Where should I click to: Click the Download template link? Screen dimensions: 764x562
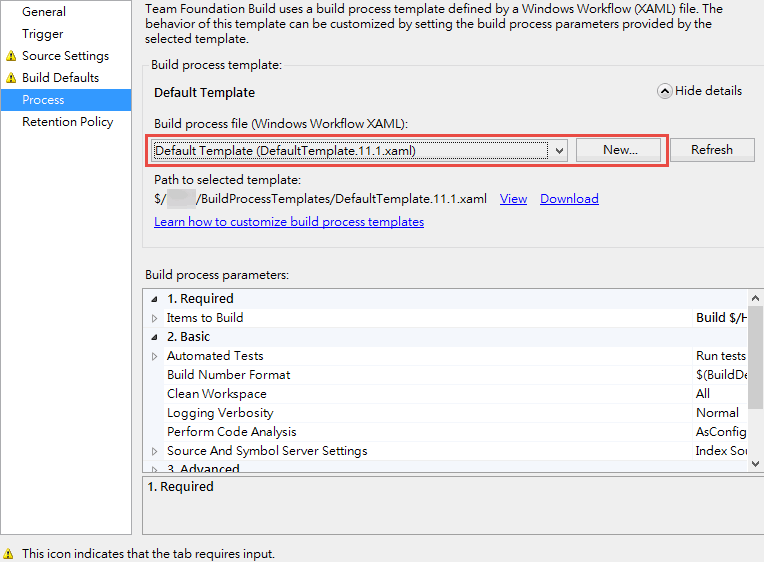pos(569,199)
